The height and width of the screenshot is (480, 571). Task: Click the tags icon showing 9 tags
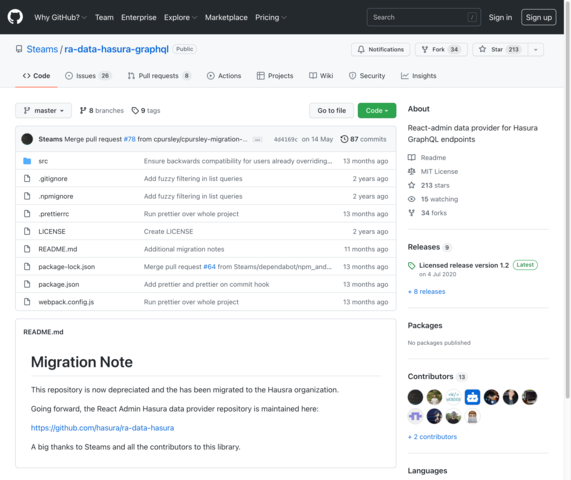(135, 110)
